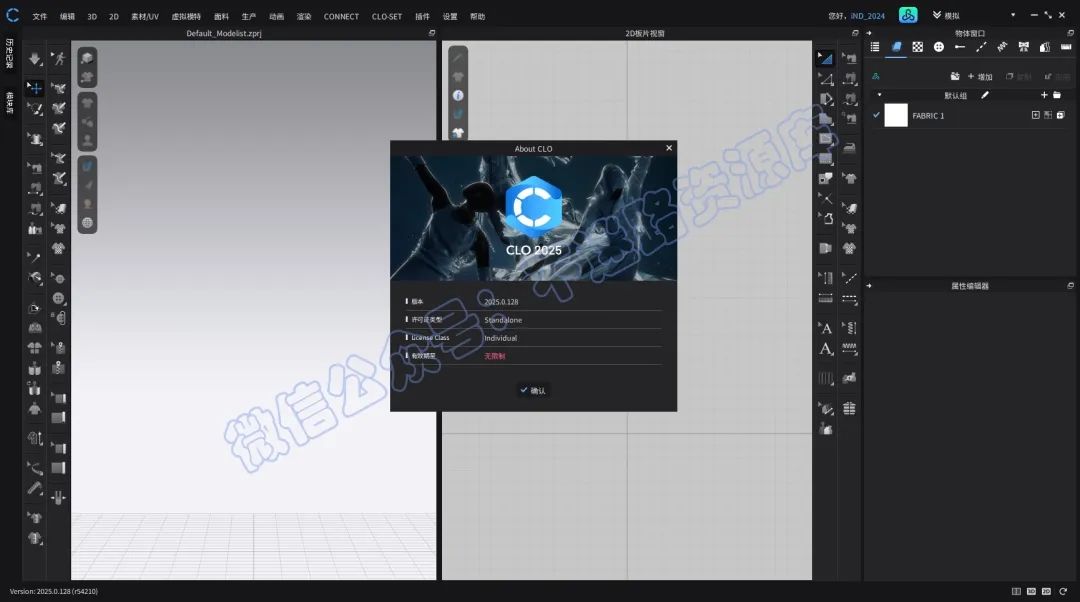Click the CLO-SET teal cloud icon
1080x602 pixels.
click(908, 15)
